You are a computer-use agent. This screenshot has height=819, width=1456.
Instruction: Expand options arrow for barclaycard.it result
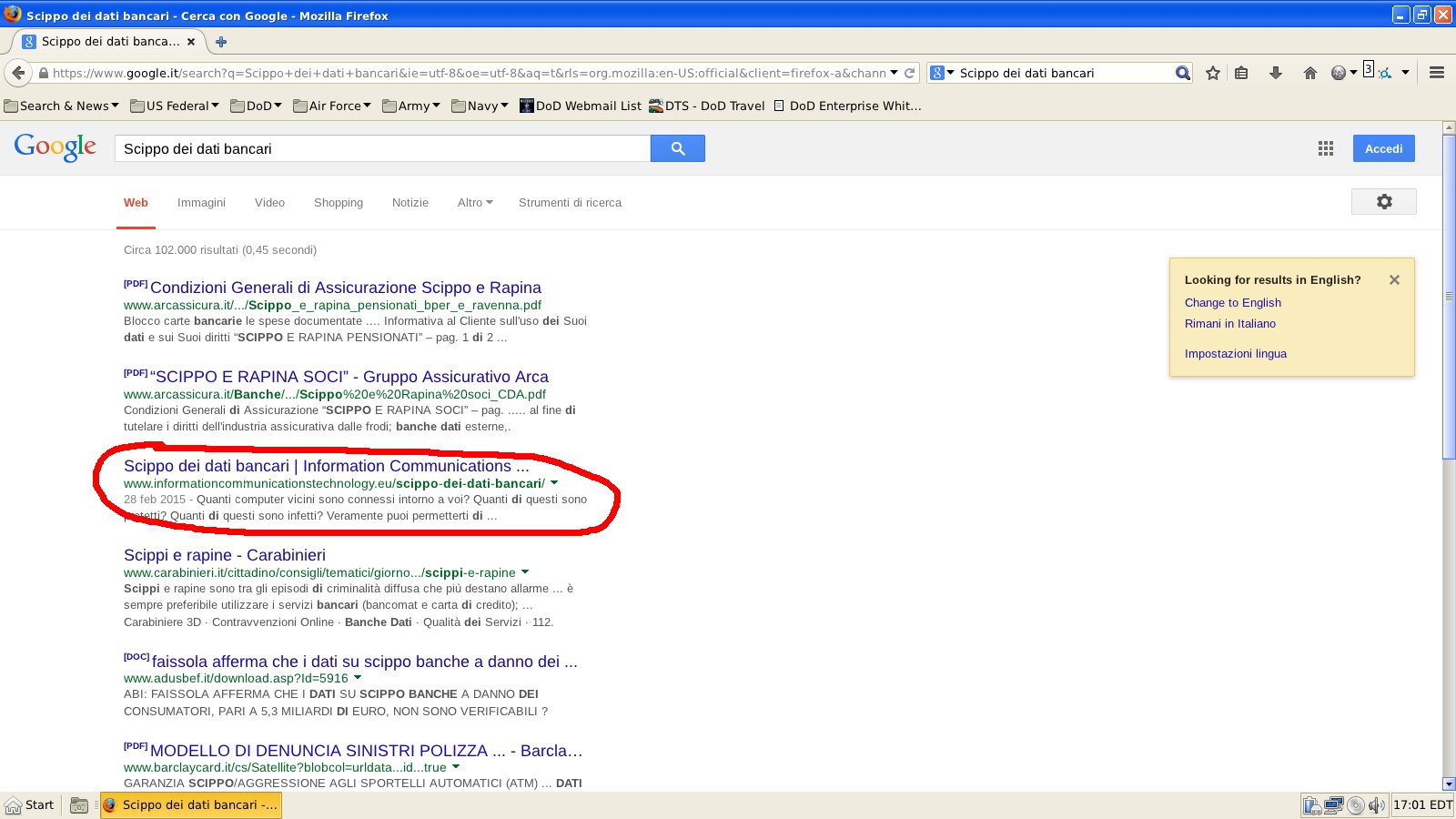coord(456,767)
